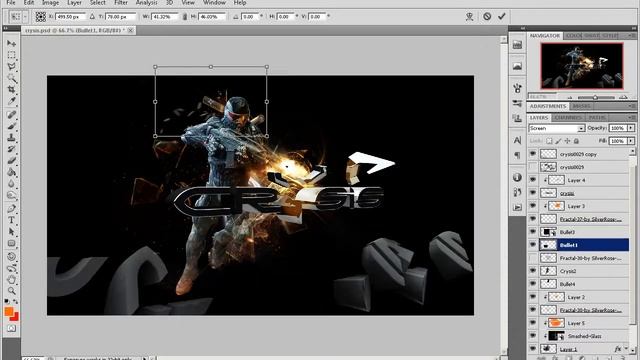The width and height of the screenshot is (640, 360).
Task: Select the Paint Bucket tool
Action: (x=11, y=172)
